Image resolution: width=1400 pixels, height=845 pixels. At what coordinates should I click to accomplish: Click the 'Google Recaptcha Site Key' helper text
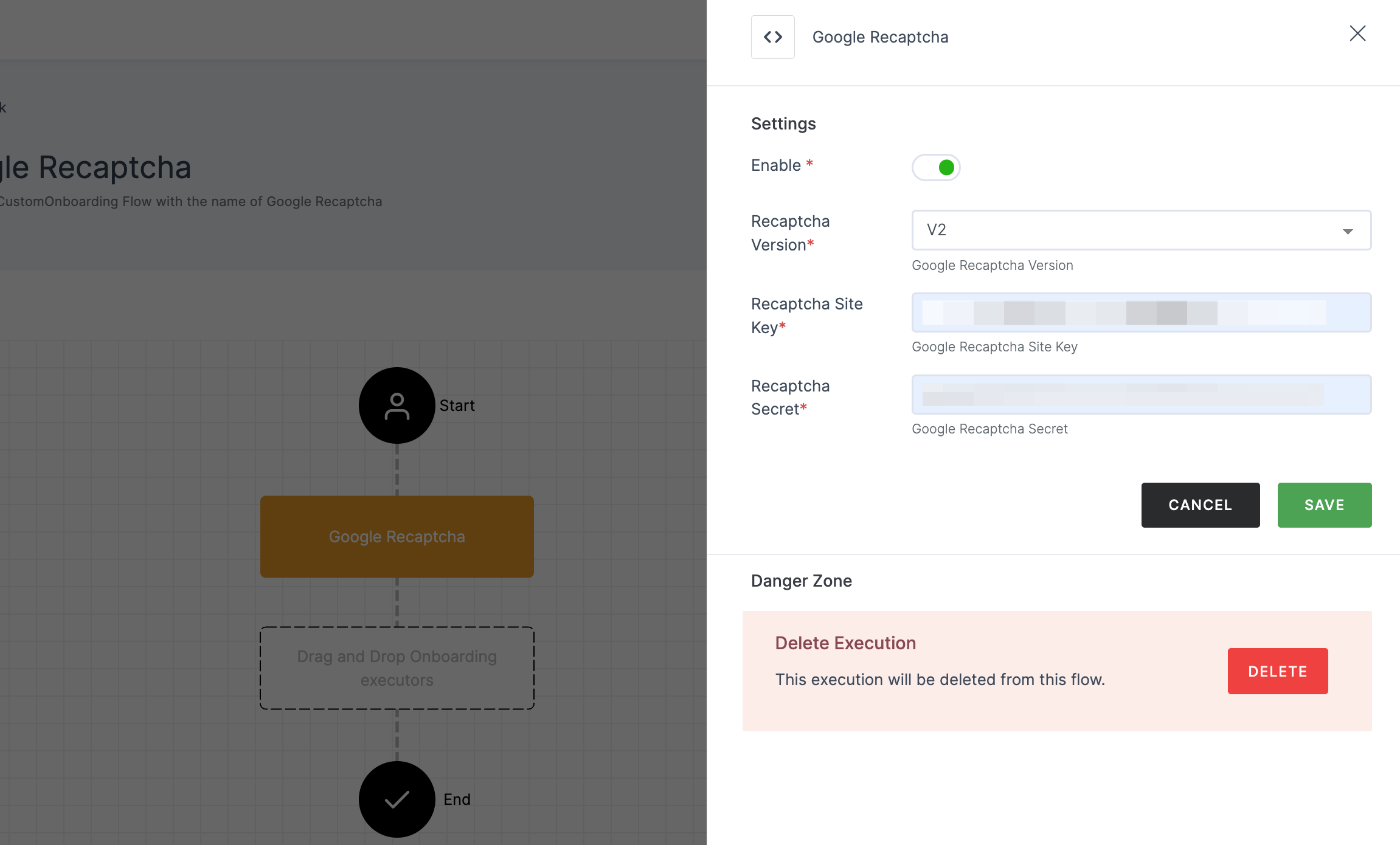994,347
